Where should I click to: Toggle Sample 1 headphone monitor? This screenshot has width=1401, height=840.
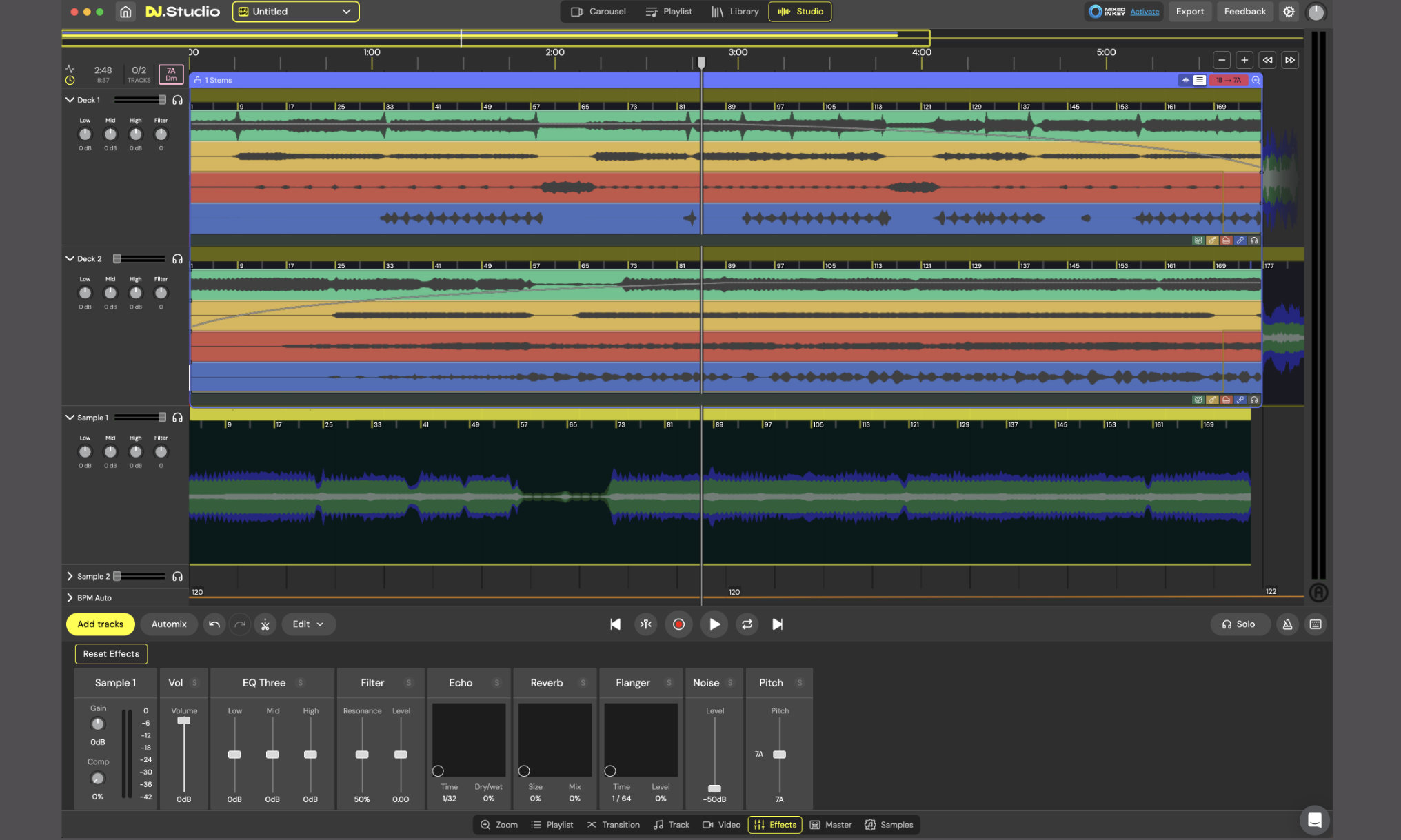pos(177,418)
